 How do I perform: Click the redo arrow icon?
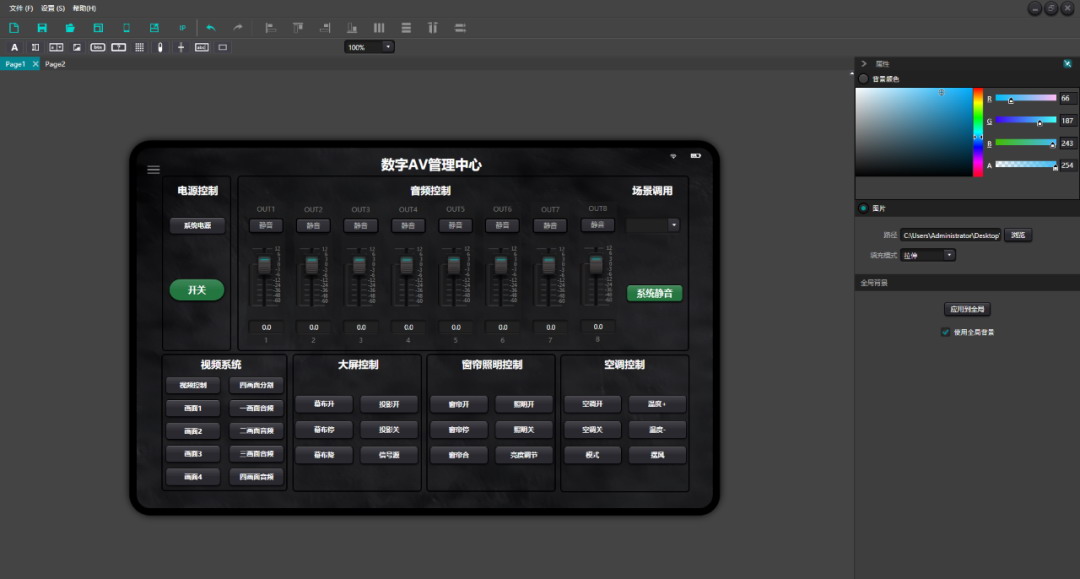[x=238, y=27]
